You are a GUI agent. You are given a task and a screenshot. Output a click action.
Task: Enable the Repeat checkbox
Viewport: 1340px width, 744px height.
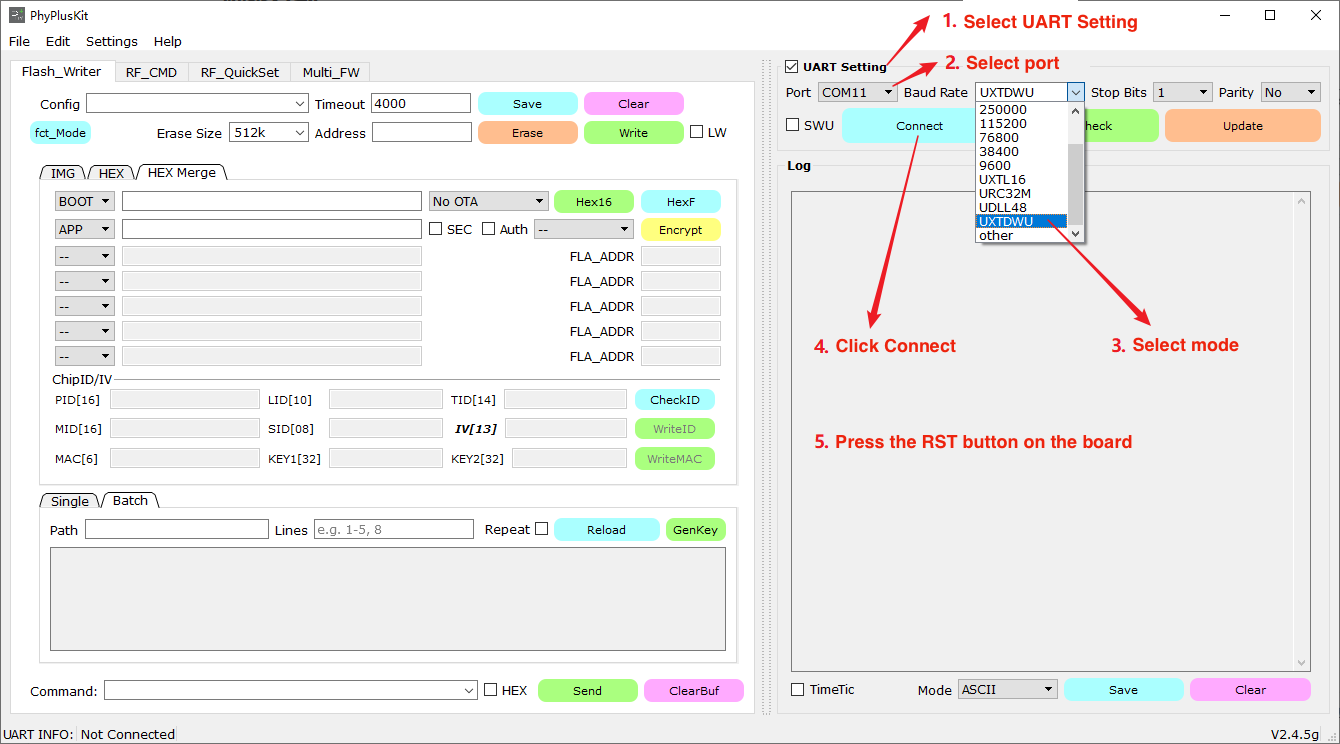pyautogui.click(x=541, y=529)
